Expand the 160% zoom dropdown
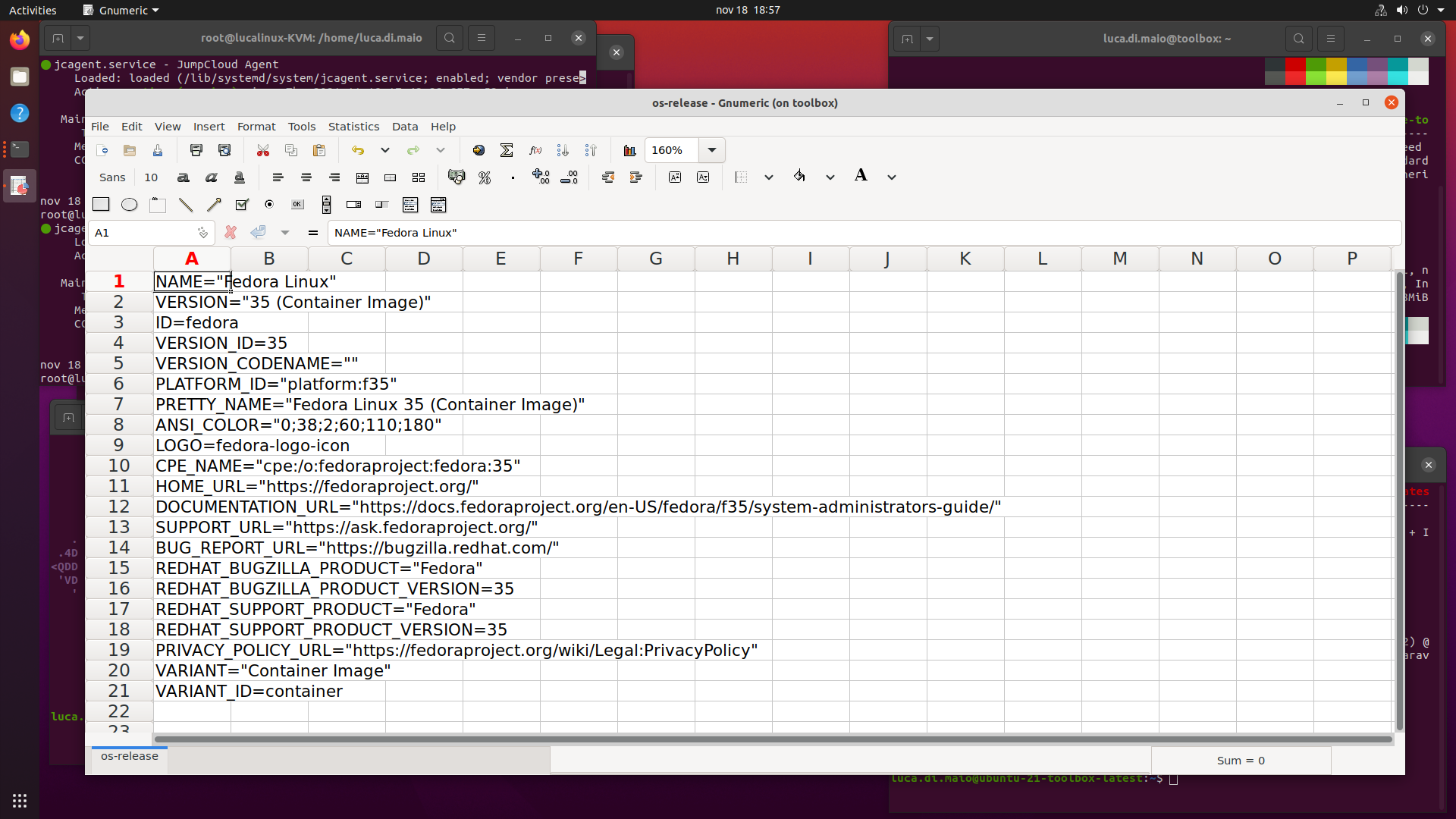 (x=712, y=150)
